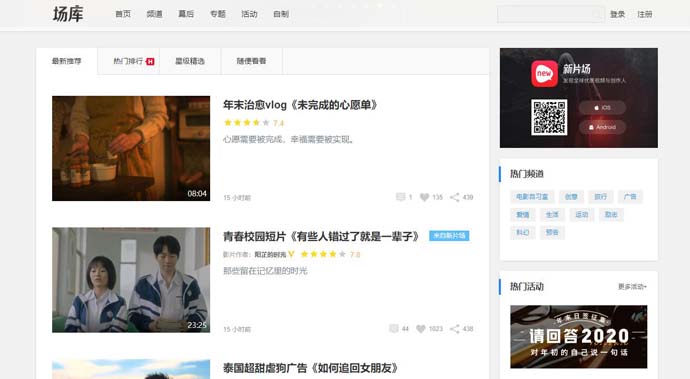Click heart like icon showing 1023
Viewport: 690px width, 379px height.
coord(421,329)
